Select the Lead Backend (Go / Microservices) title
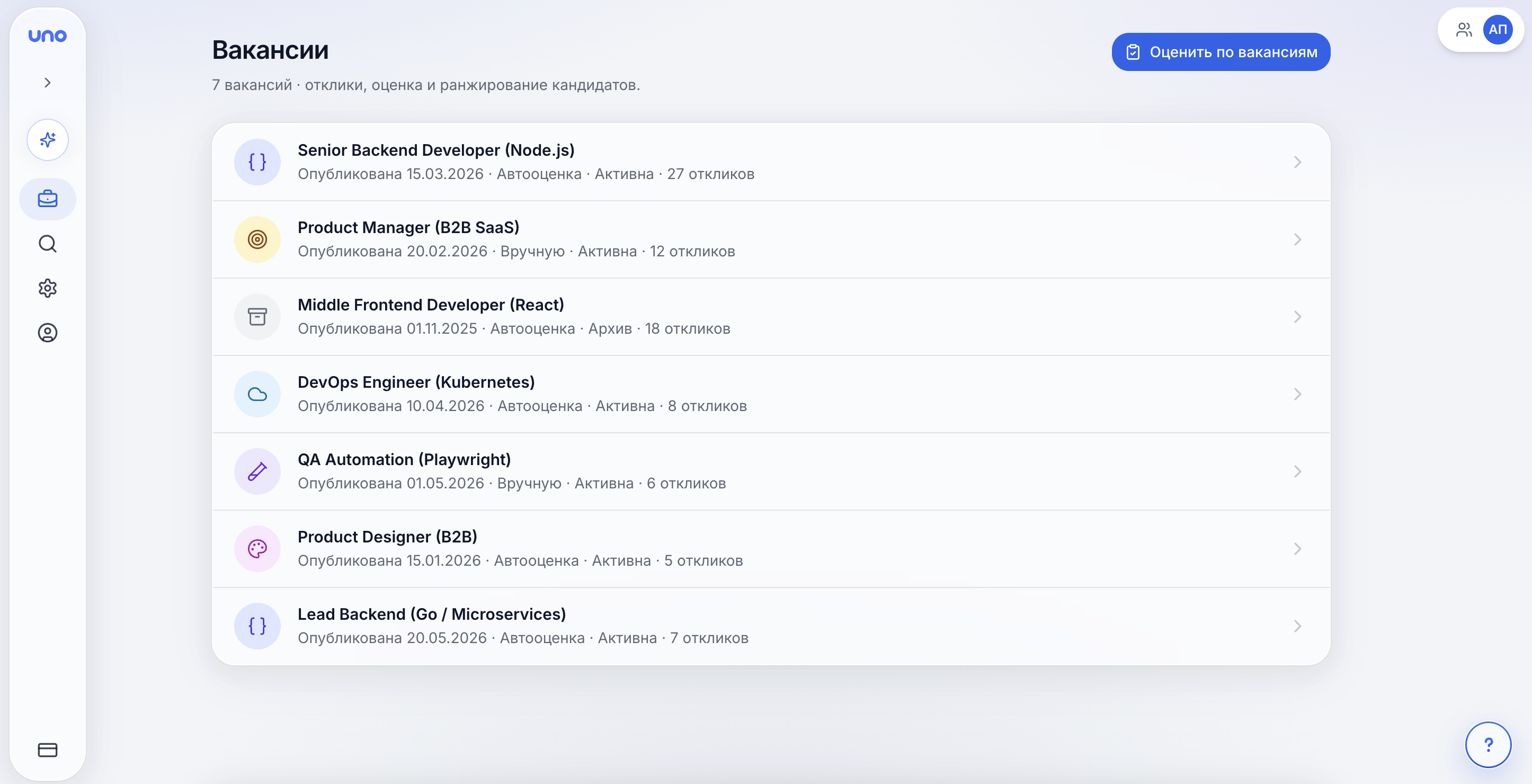The image size is (1532, 784). [x=432, y=614]
